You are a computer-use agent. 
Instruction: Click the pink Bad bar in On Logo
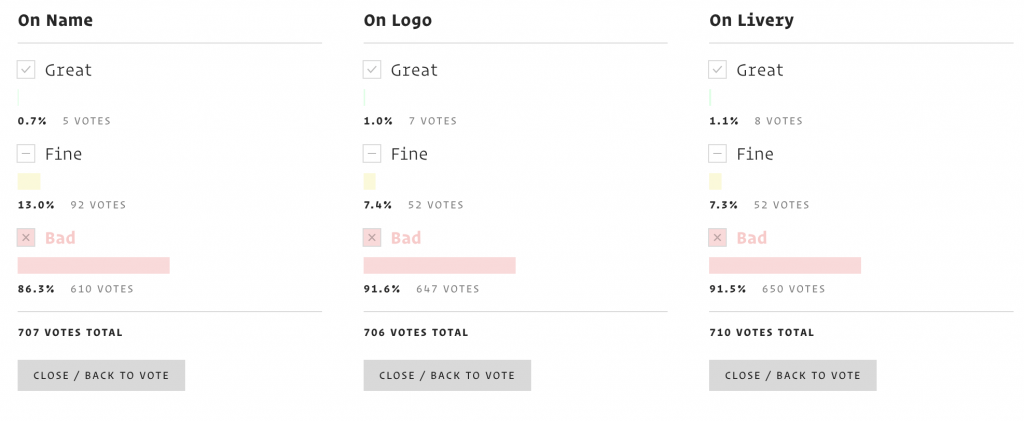[440, 266]
